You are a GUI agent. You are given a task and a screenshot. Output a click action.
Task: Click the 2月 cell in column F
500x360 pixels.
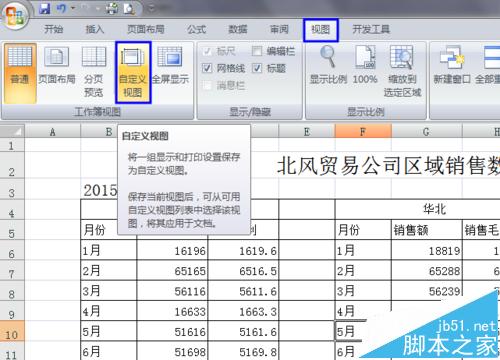tap(363, 271)
